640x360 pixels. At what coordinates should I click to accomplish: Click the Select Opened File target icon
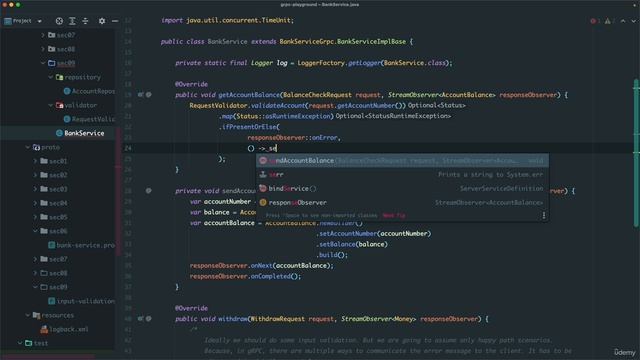coord(59,21)
